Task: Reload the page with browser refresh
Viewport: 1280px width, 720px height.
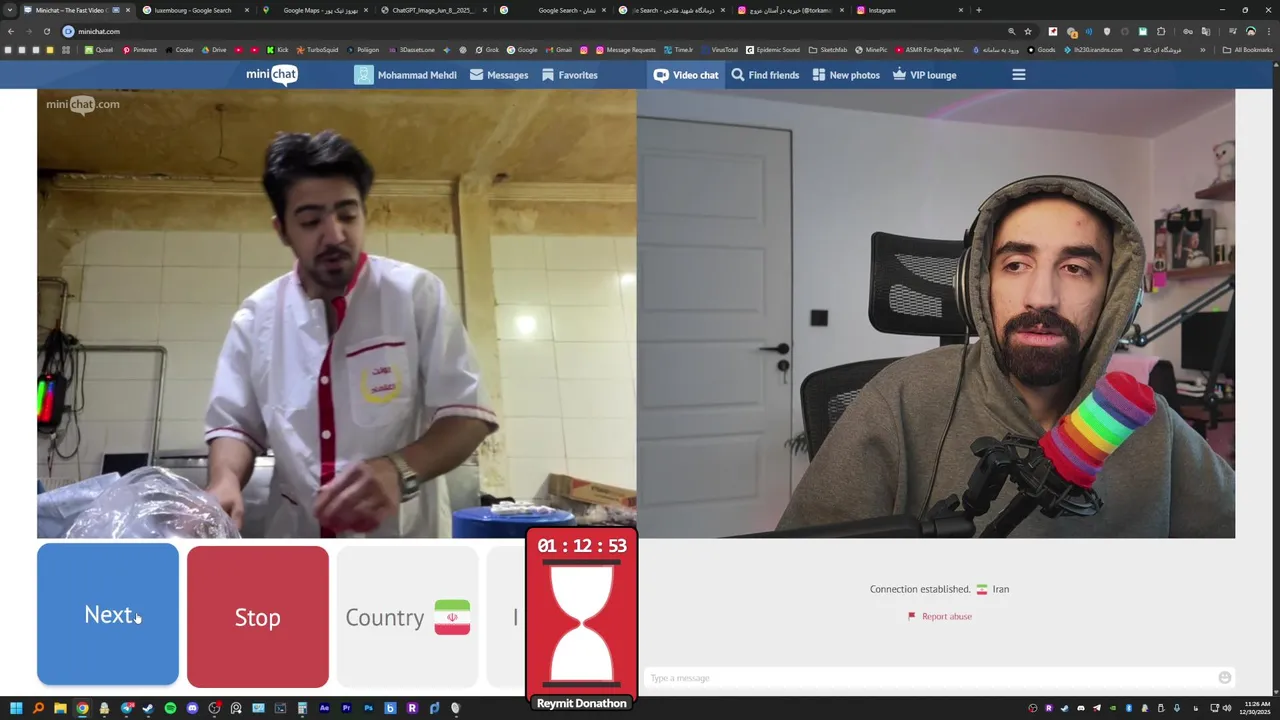Action: tap(46, 31)
